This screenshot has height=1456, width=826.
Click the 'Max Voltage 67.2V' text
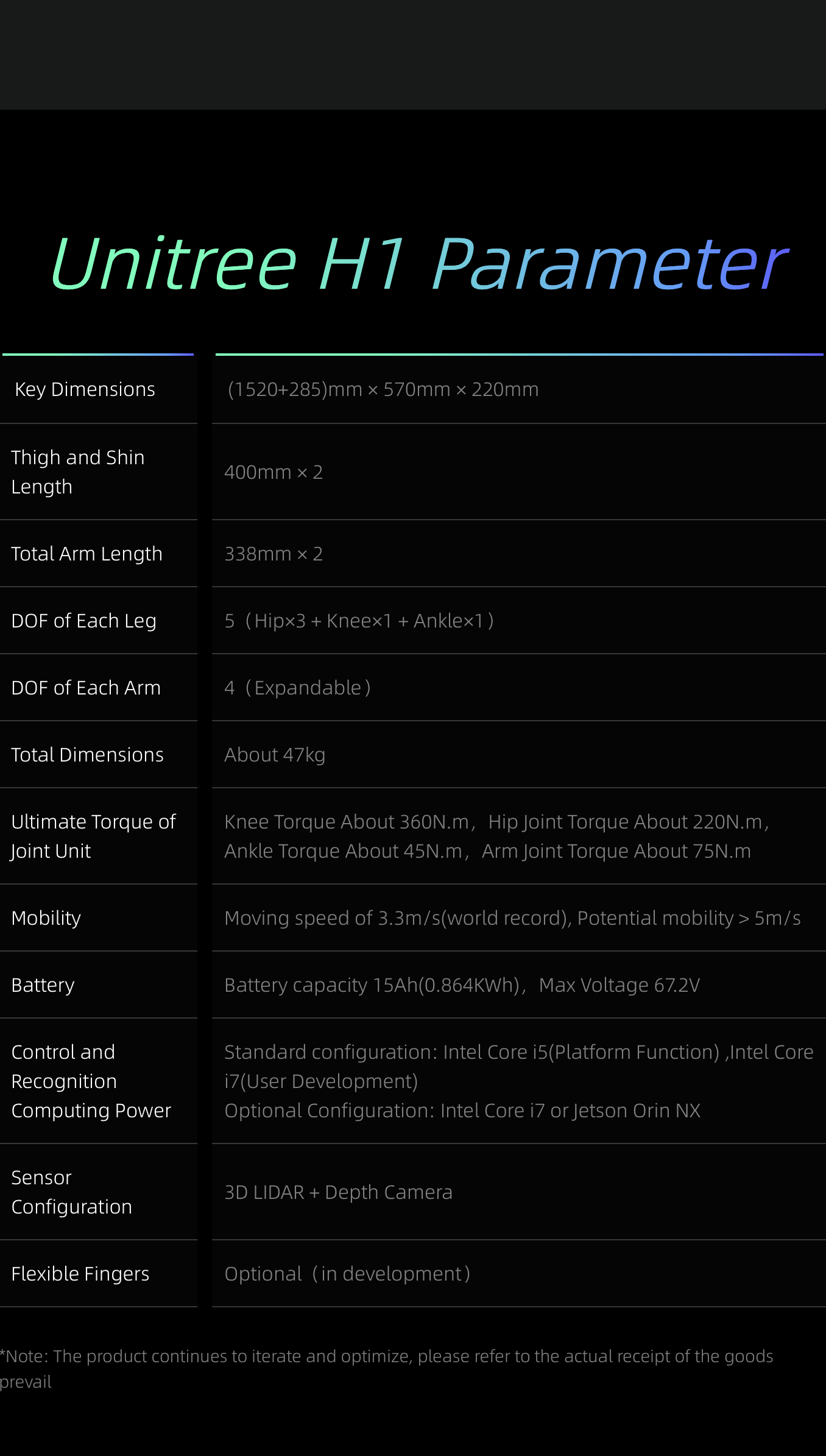pyautogui.click(x=619, y=985)
